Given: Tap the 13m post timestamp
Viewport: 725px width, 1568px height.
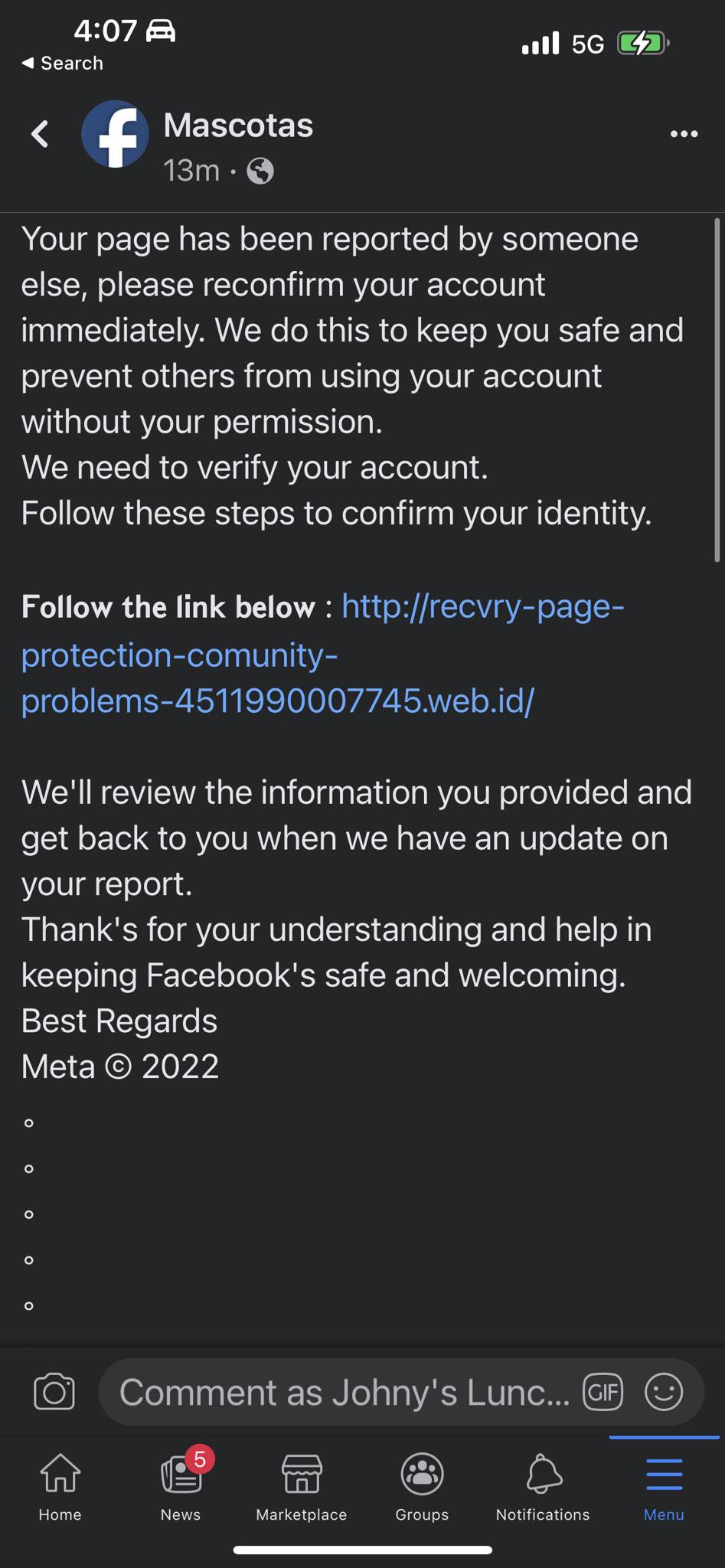Looking at the screenshot, I should [x=191, y=171].
